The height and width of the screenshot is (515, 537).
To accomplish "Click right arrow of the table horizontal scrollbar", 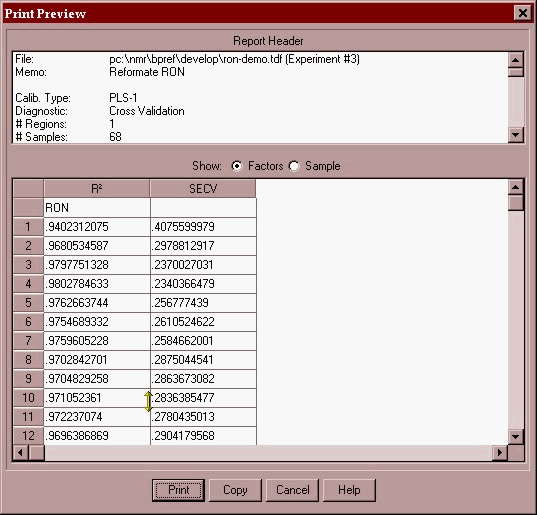I will point(500,453).
